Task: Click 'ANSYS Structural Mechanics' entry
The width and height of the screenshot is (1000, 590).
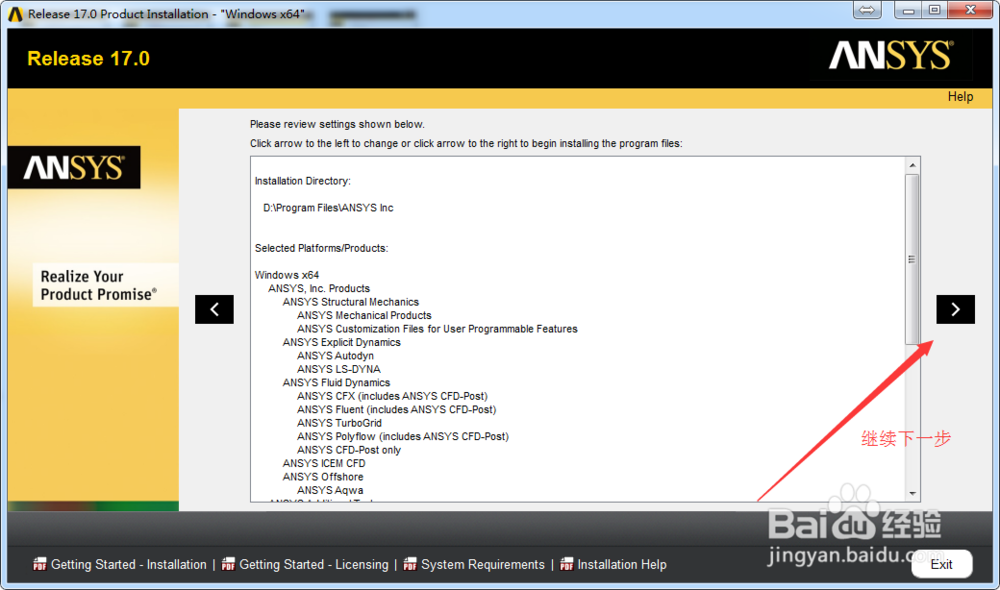Action: 351,302
